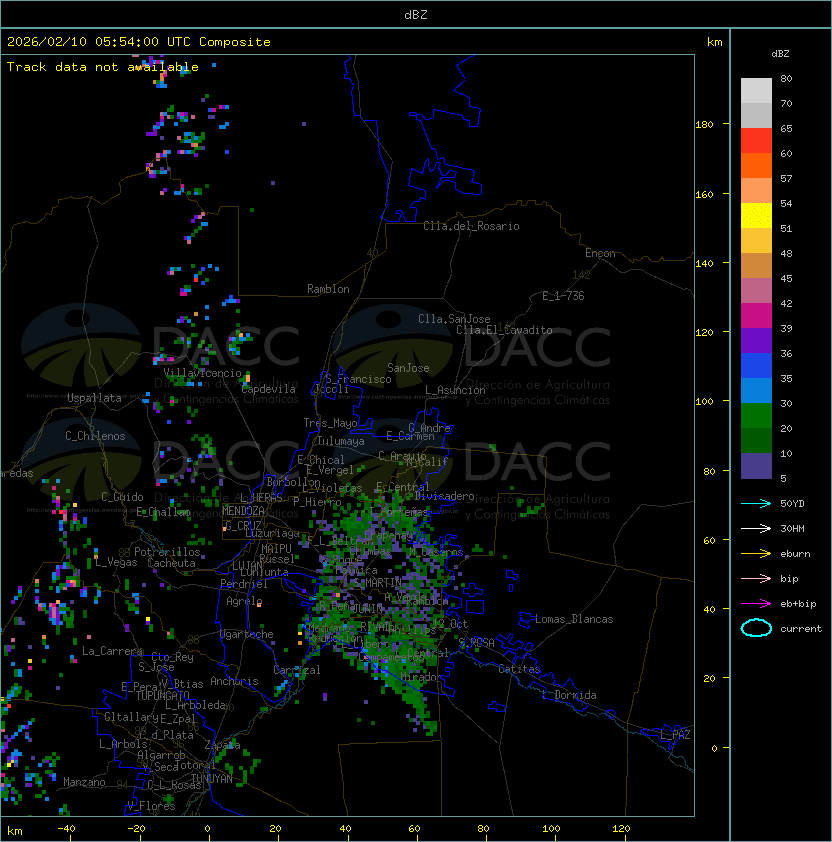
Task: Select the magenta eb+bip arrow symbol
Action: point(756,603)
